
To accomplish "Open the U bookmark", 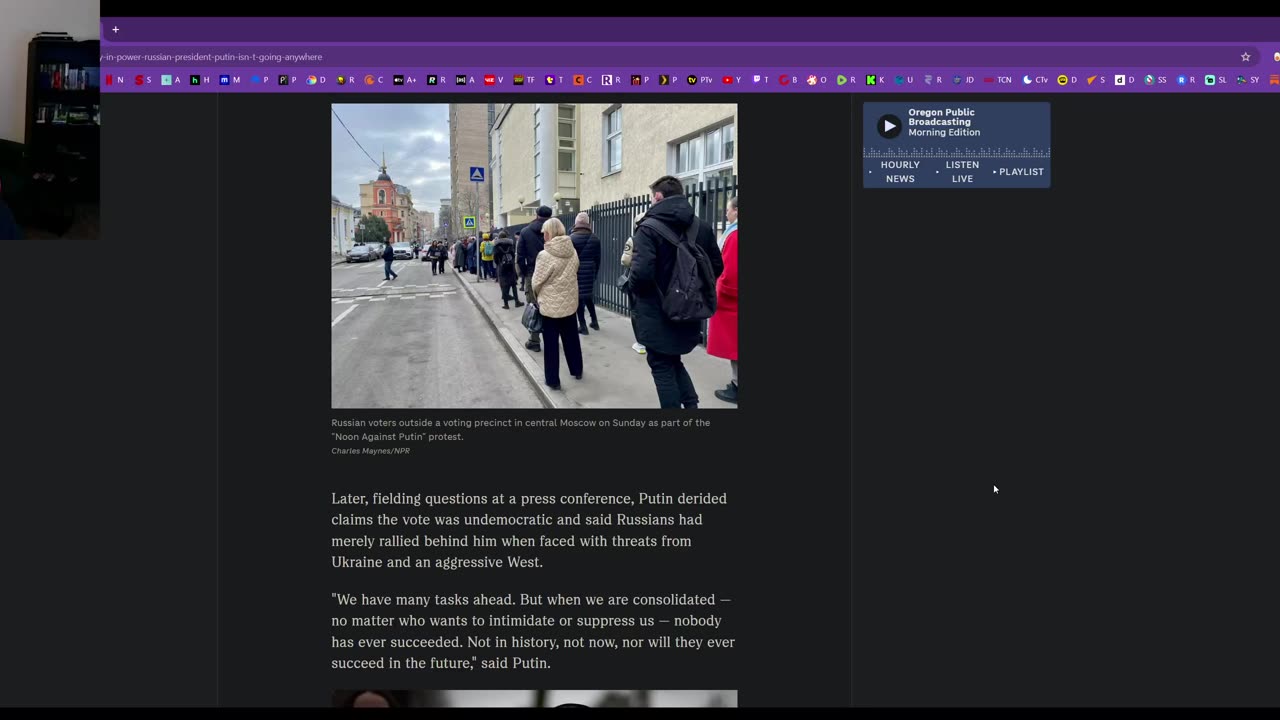I will pos(904,80).
